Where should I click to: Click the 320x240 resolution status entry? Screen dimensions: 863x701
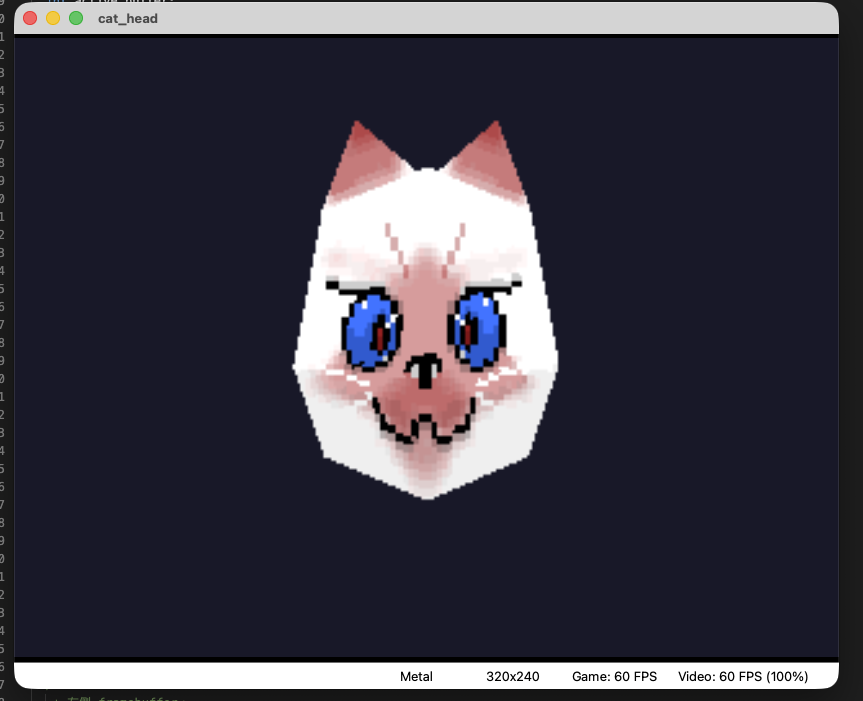point(512,676)
